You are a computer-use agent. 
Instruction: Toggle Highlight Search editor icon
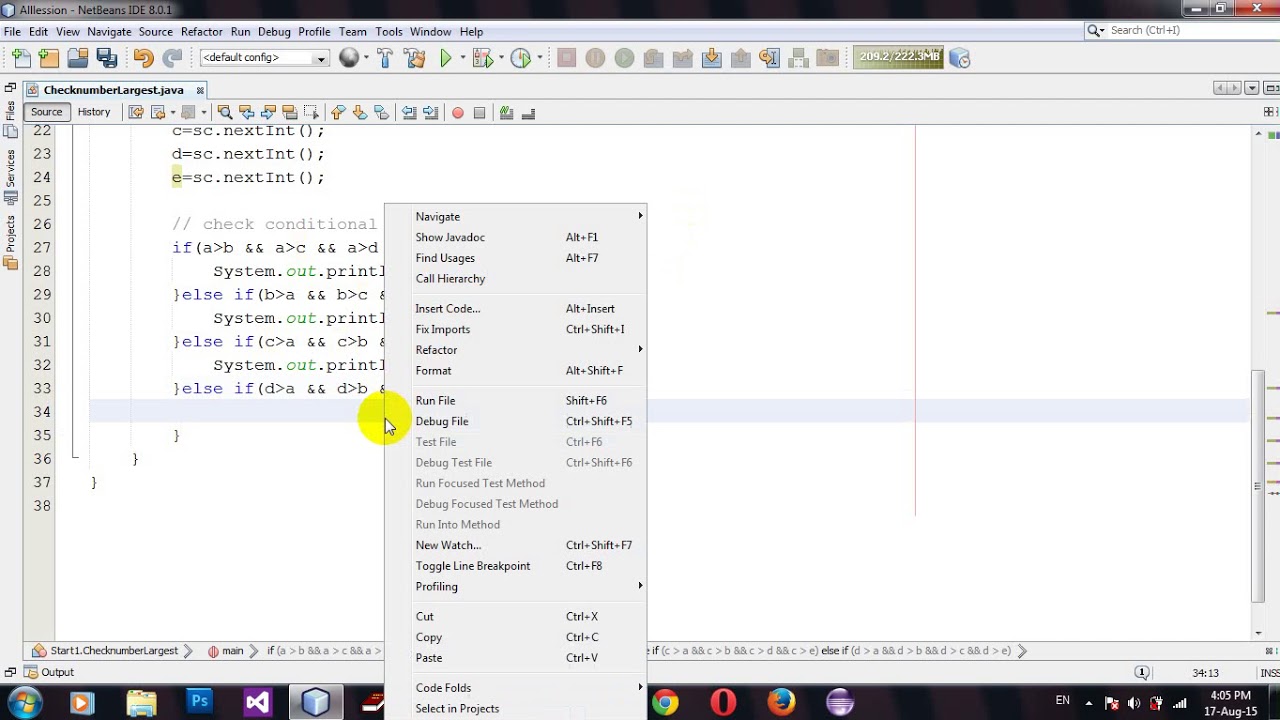[290, 113]
